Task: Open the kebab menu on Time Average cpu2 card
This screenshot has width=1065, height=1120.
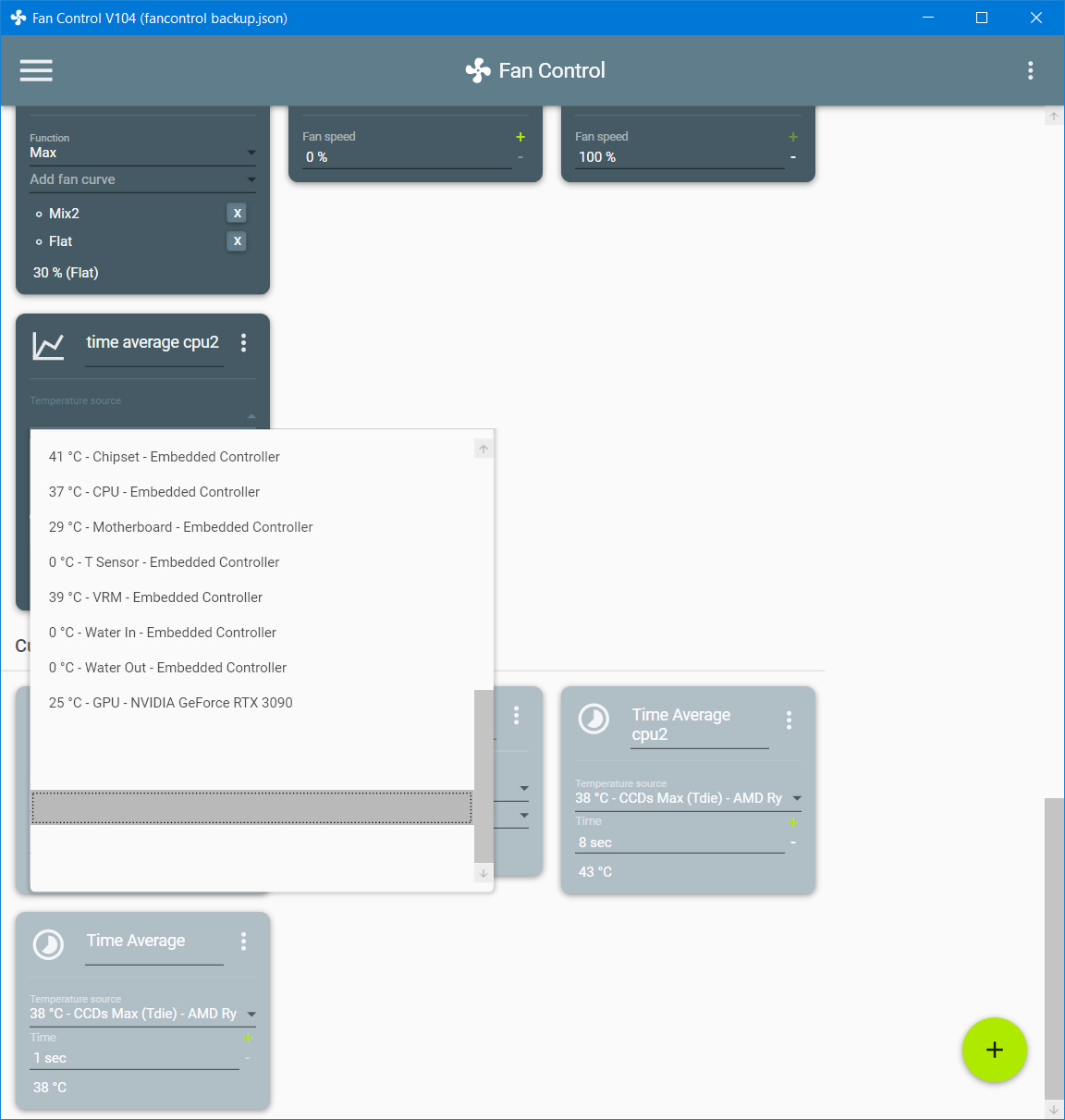Action: [x=789, y=719]
